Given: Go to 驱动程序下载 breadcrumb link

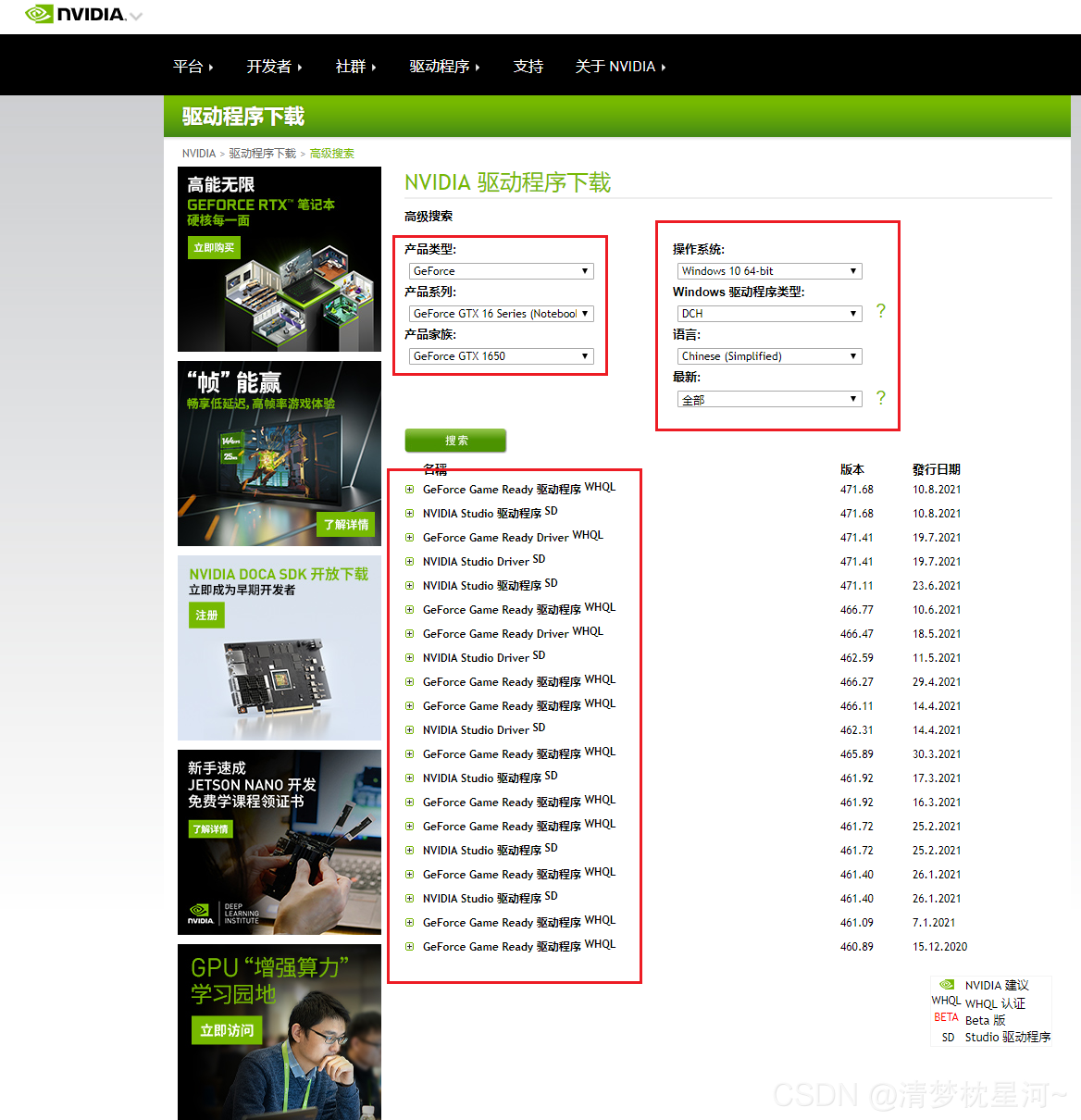Looking at the screenshot, I should [x=263, y=154].
